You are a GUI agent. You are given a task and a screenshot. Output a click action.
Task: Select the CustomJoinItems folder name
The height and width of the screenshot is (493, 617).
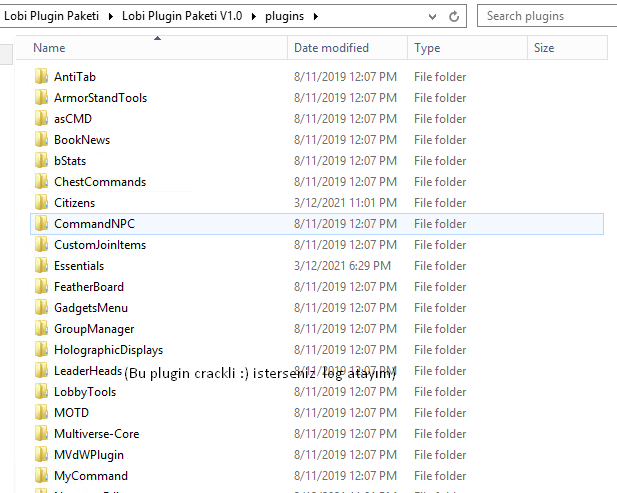pyautogui.click(x=100, y=245)
